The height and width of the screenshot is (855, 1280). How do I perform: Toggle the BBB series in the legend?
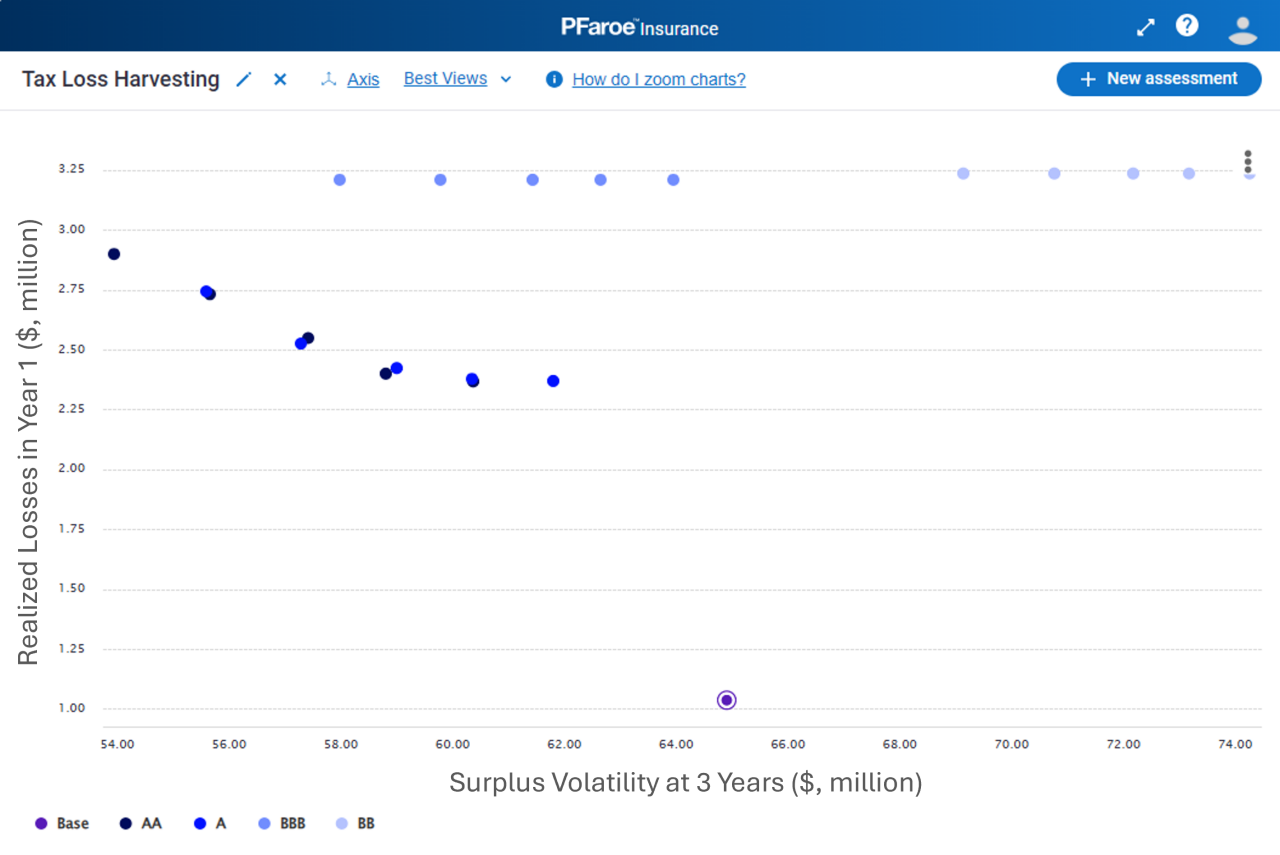coord(282,824)
